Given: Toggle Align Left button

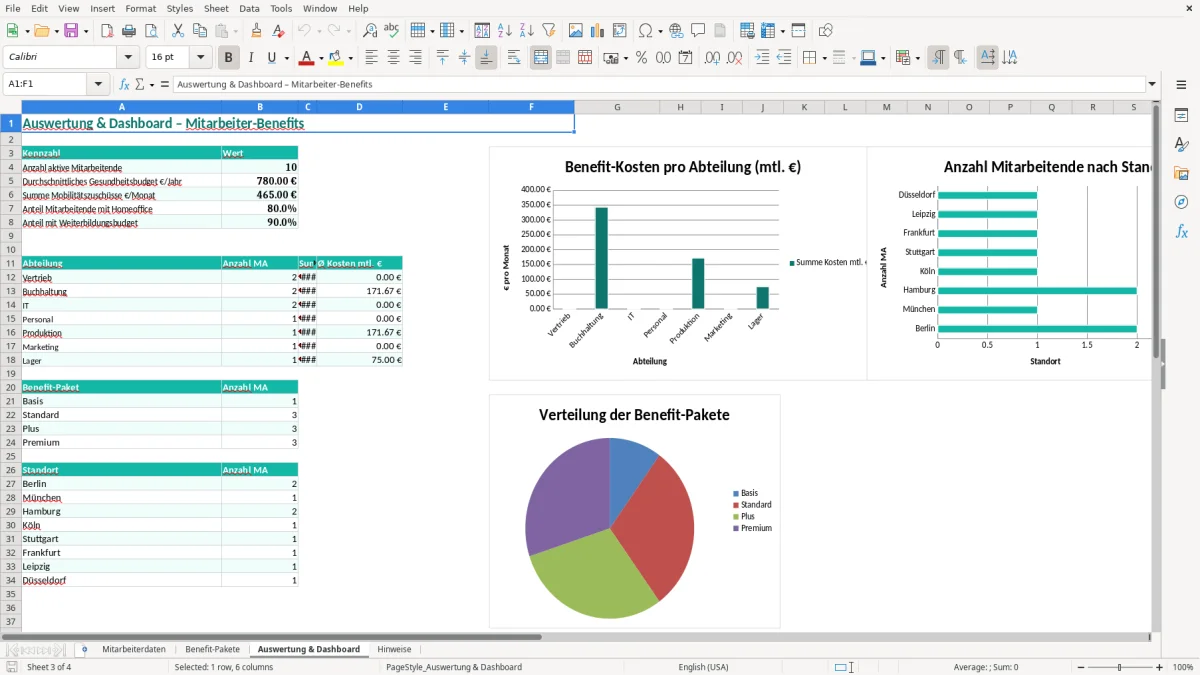Looking at the screenshot, I should pos(372,58).
